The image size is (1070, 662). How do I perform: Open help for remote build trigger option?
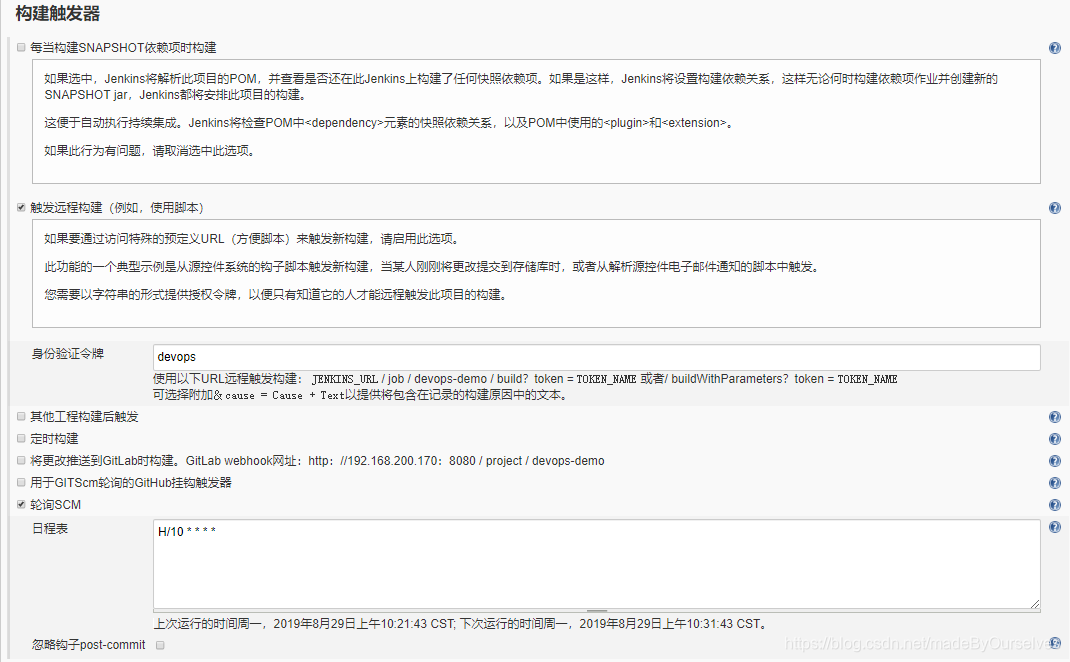coord(1054,207)
